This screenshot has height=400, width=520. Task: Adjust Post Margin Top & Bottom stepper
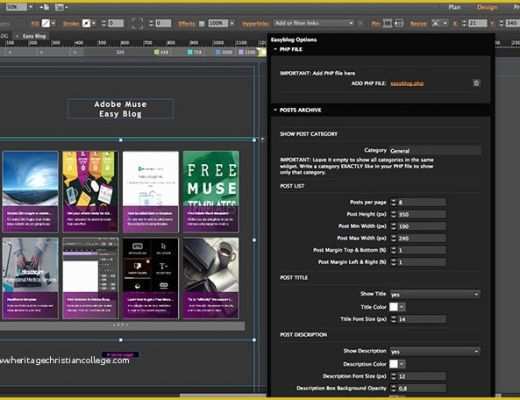point(394,250)
